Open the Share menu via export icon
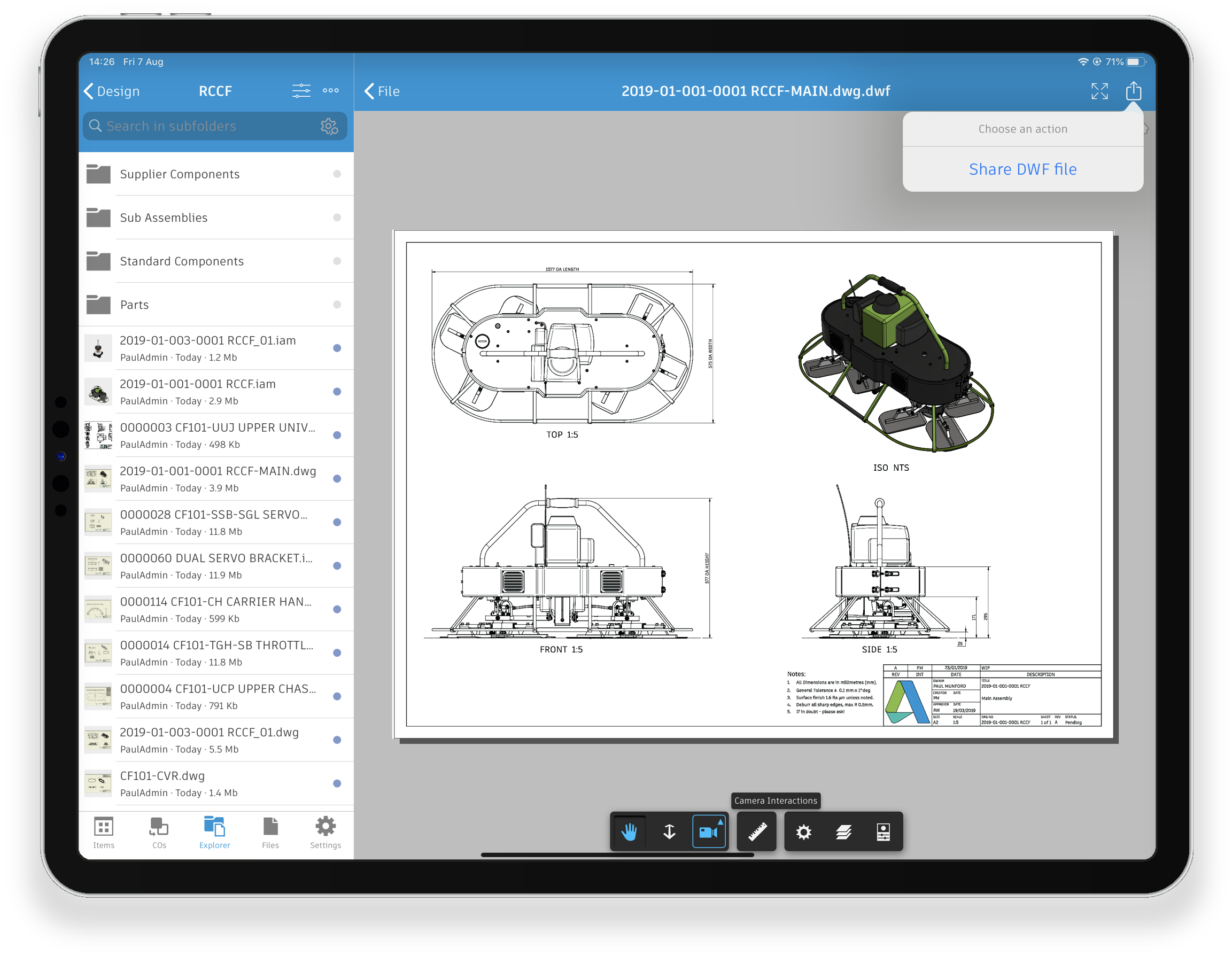This screenshot has width=1232, height=956. point(1134,91)
